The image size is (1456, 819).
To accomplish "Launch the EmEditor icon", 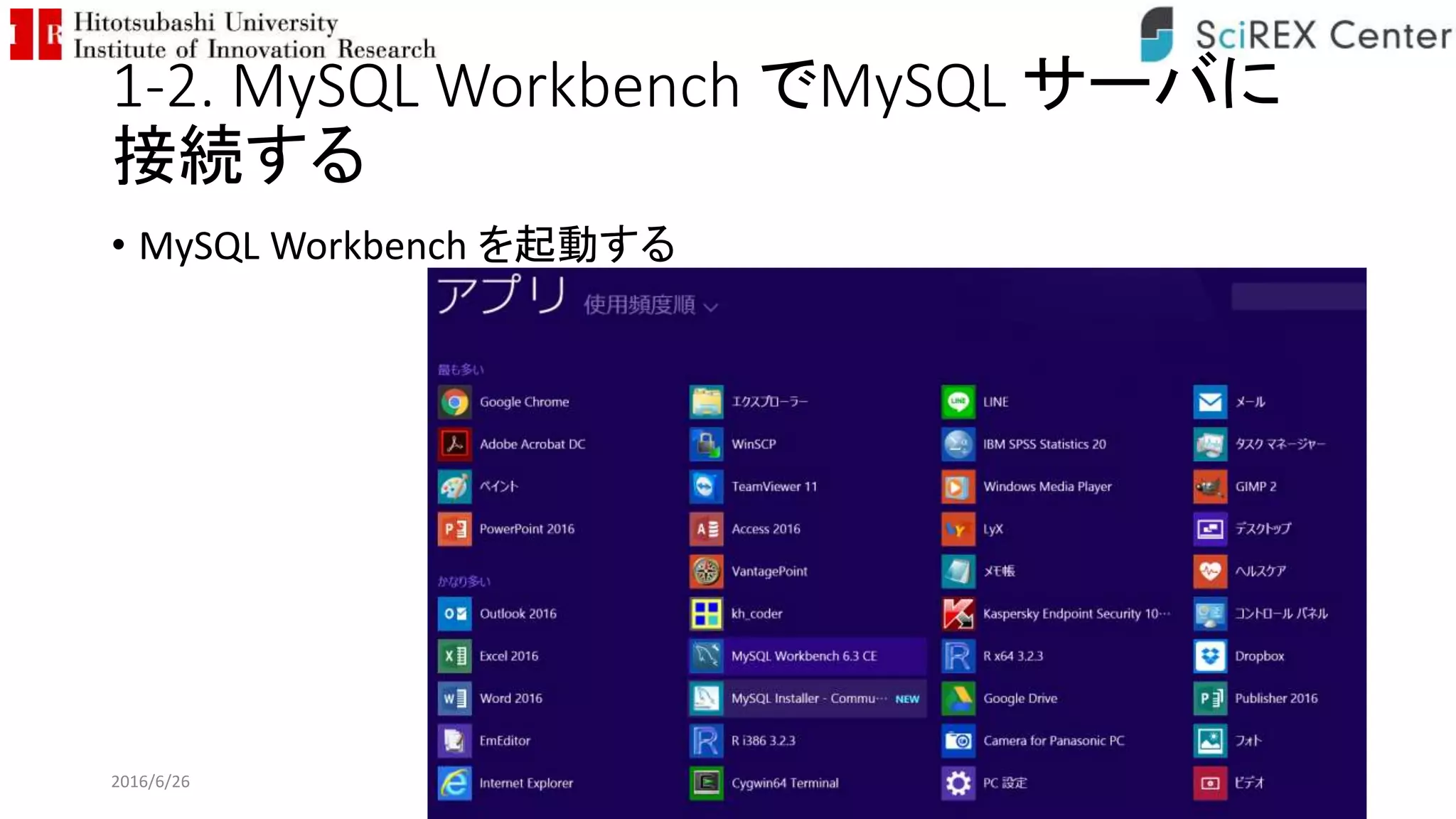I will click(x=454, y=741).
